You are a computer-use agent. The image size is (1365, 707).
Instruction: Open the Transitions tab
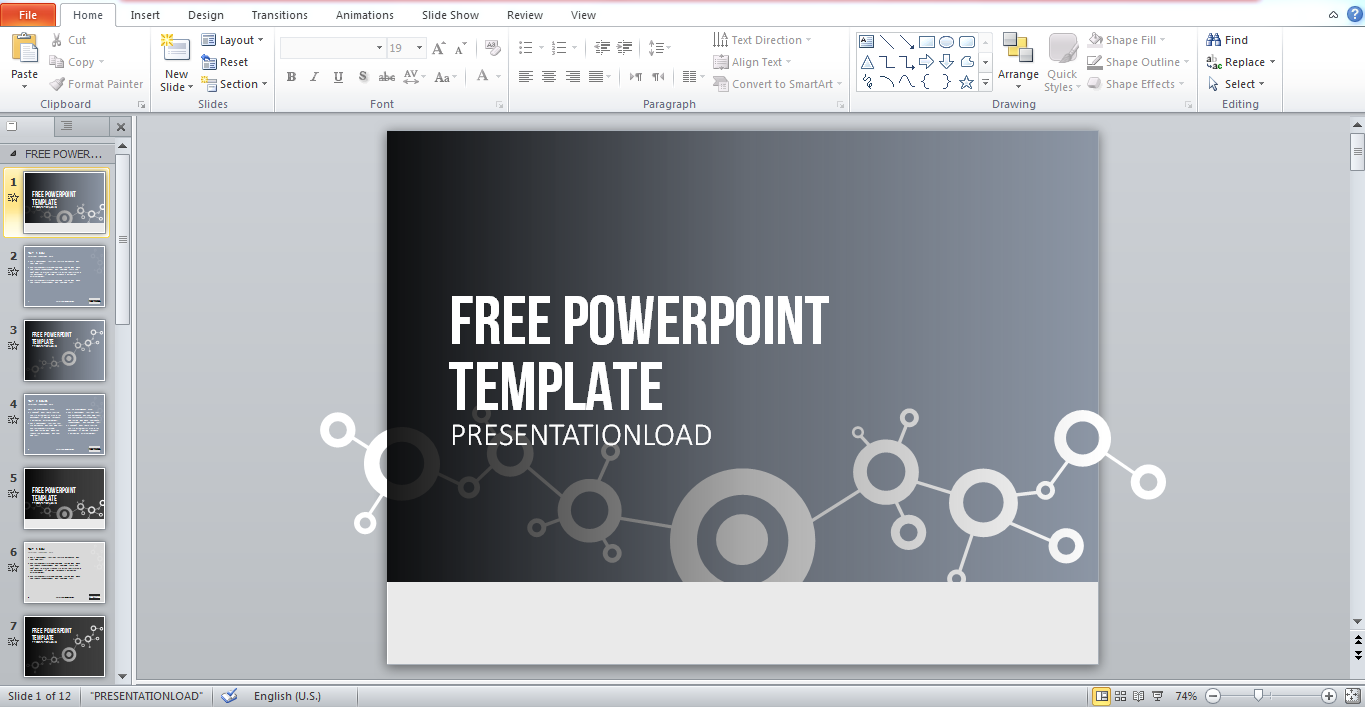click(279, 14)
